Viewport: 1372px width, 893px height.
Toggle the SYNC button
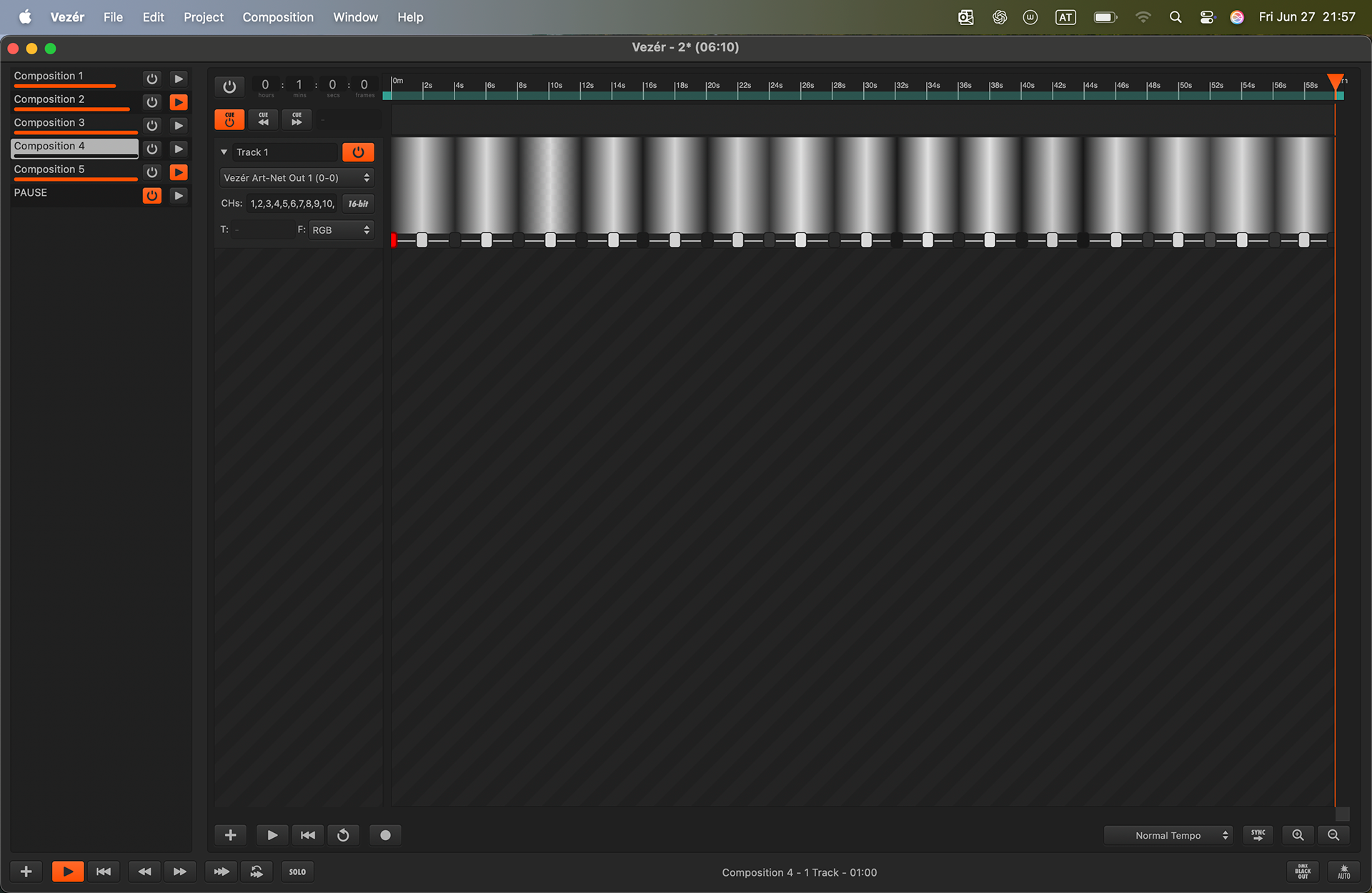(1258, 835)
